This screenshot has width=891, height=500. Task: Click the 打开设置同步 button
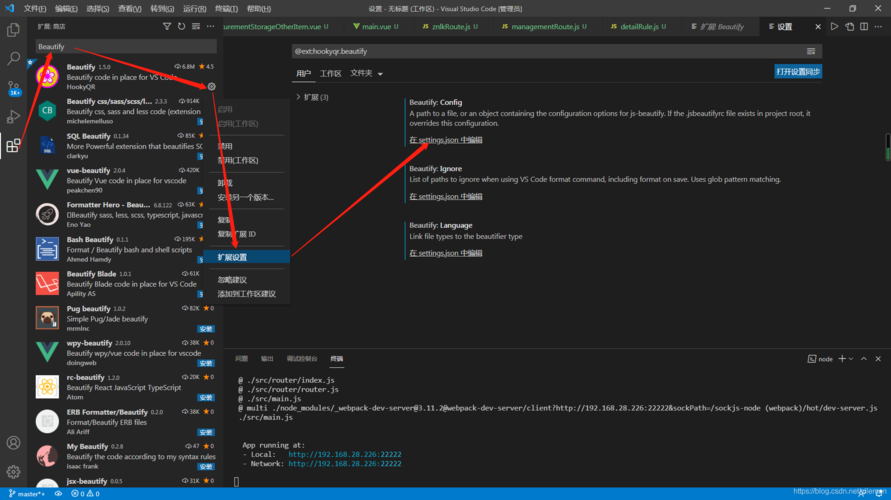coord(798,72)
